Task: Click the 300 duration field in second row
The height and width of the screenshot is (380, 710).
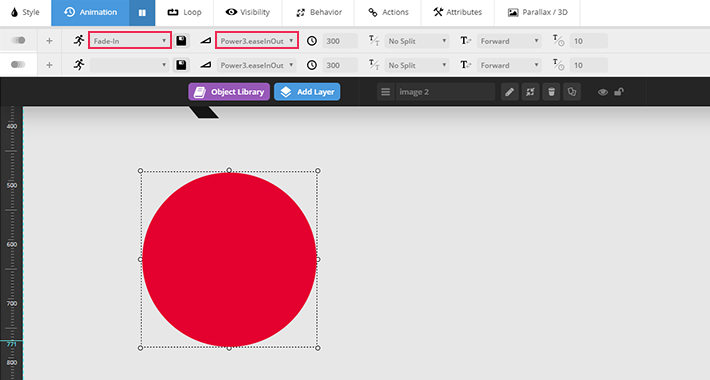Action: click(x=340, y=65)
